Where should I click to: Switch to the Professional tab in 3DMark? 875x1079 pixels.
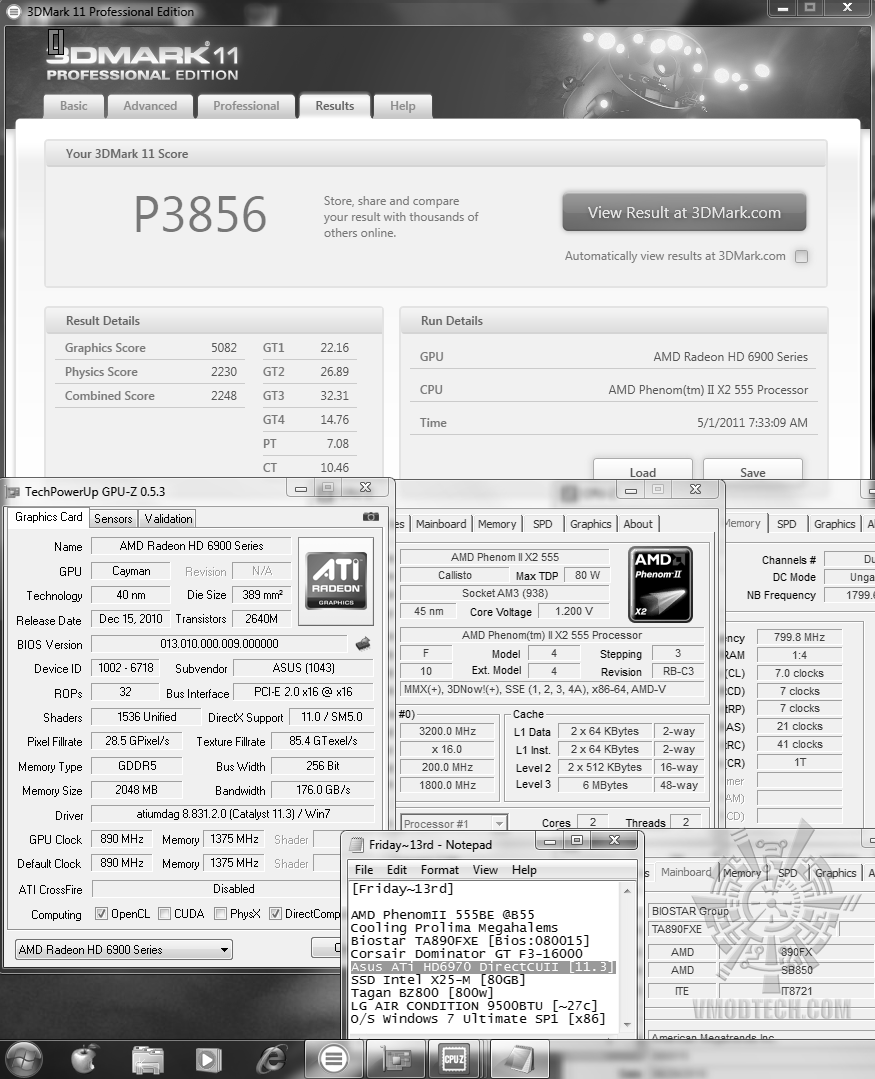pos(246,106)
